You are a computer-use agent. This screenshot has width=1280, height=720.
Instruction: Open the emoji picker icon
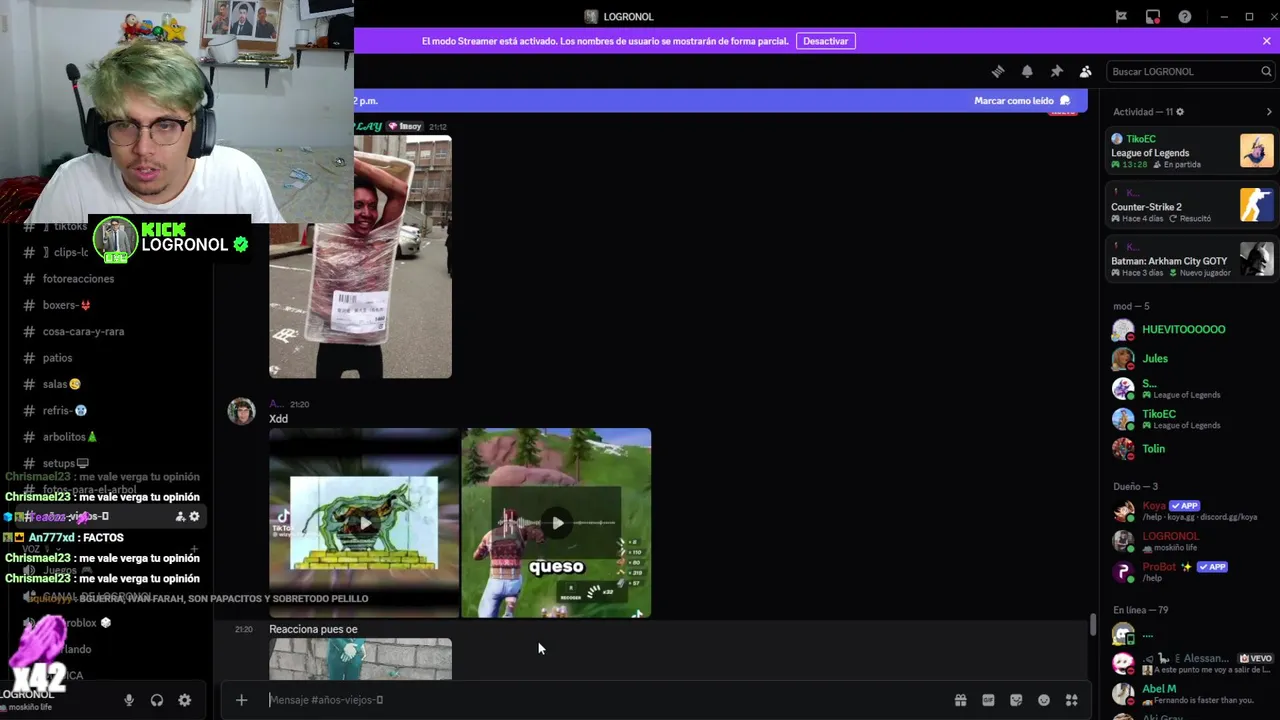pos(1044,700)
